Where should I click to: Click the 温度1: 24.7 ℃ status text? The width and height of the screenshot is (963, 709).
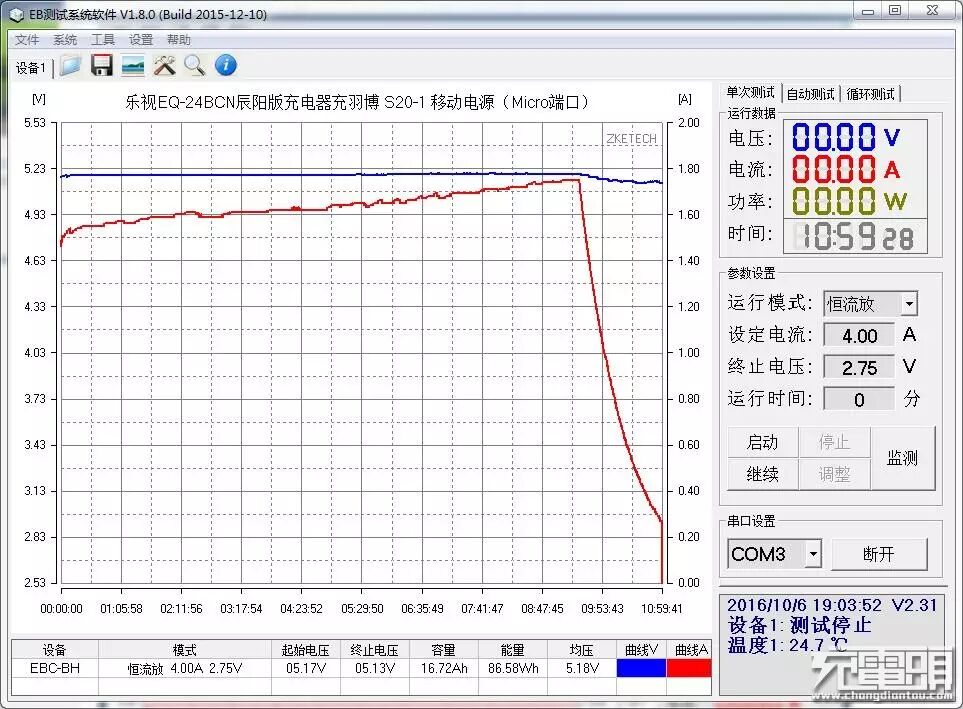click(789, 645)
